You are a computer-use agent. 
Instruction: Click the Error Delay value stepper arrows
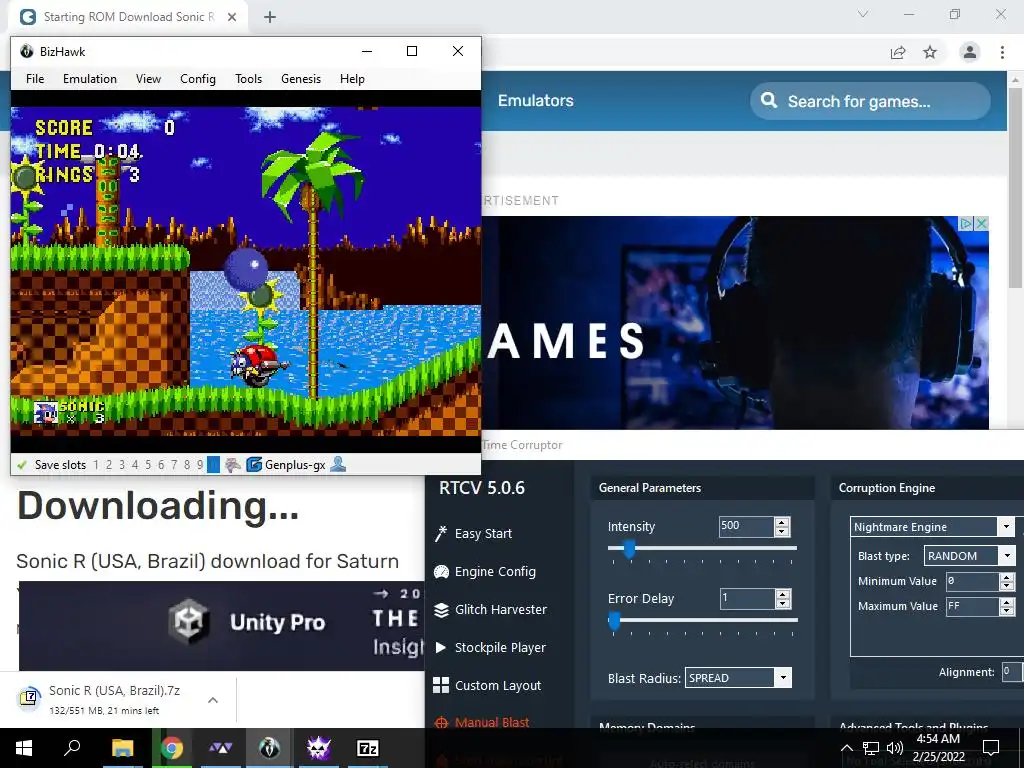[x=782, y=598]
